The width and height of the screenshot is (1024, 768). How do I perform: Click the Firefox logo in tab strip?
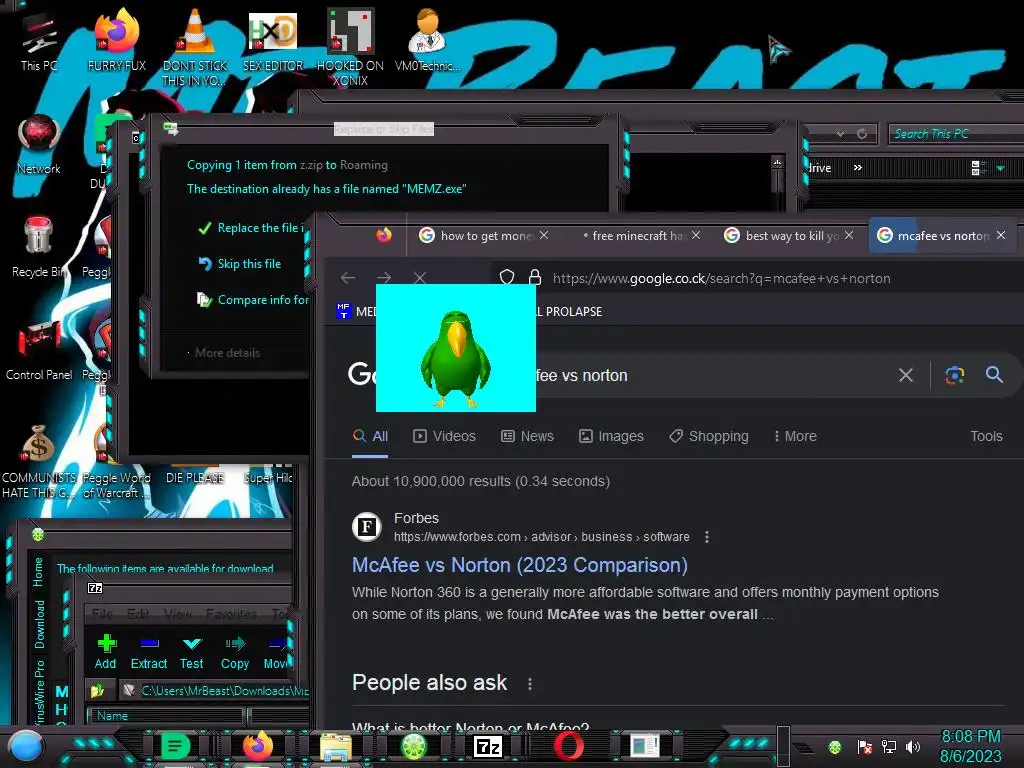[x=384, y=234]
